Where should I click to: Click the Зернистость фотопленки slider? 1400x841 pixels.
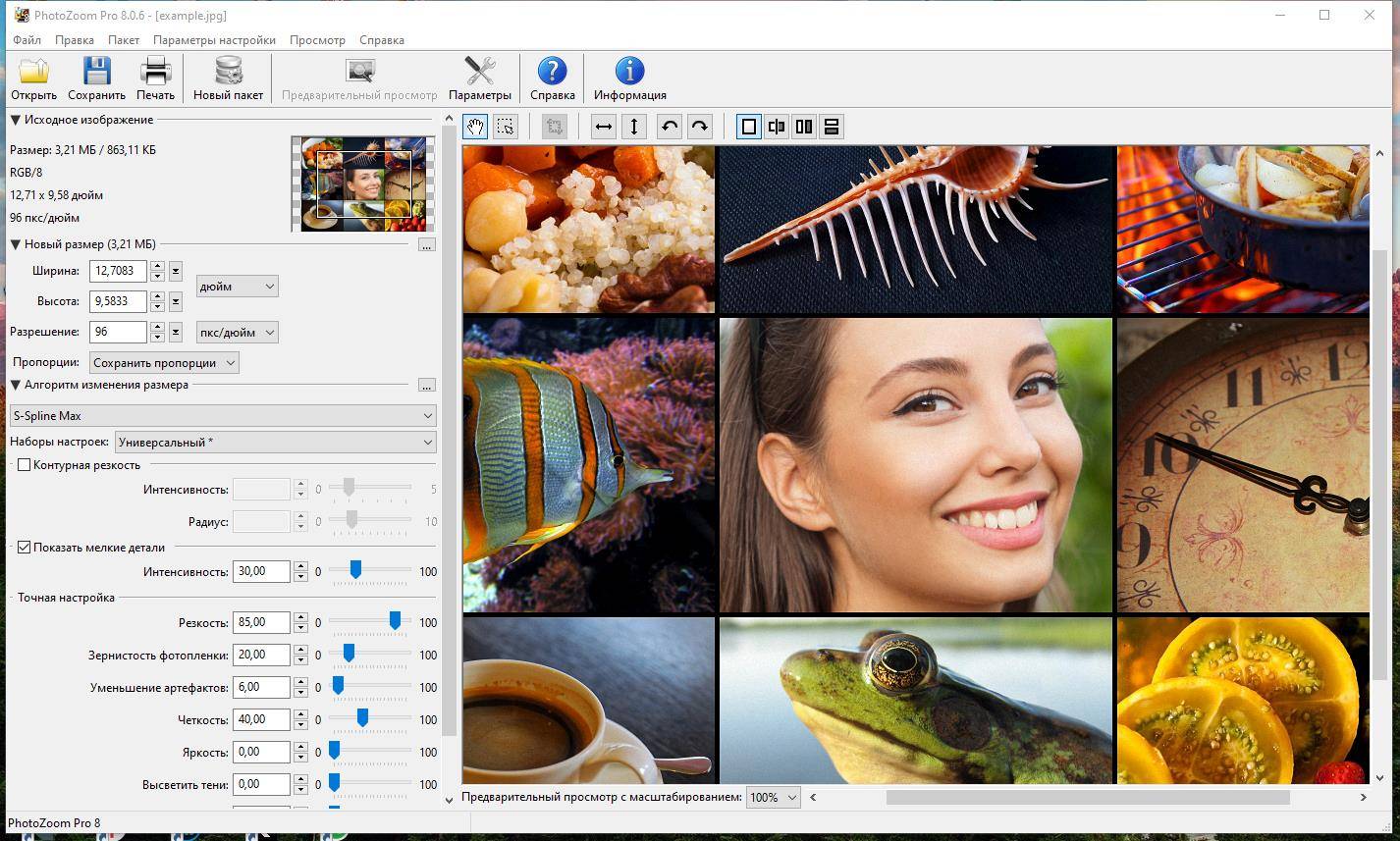[370, 655]
